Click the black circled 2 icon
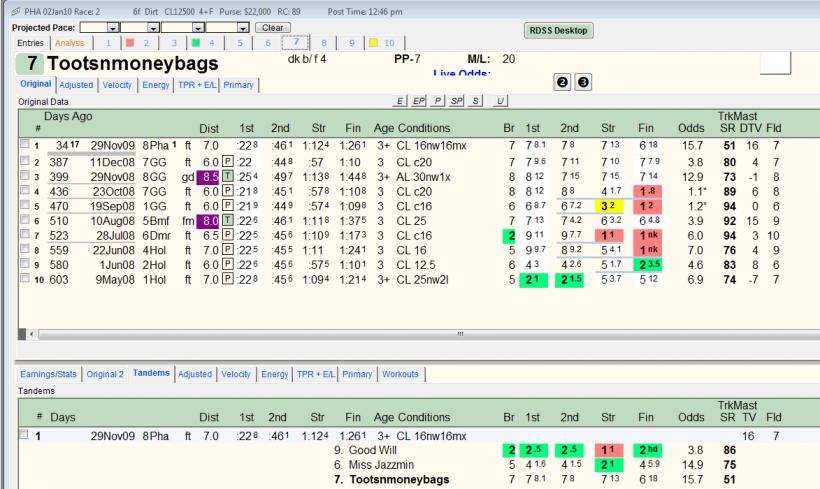 coord(562,82)
